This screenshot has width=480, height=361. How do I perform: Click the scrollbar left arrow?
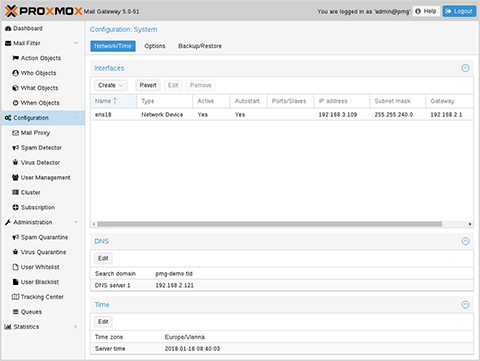point(94,224)
